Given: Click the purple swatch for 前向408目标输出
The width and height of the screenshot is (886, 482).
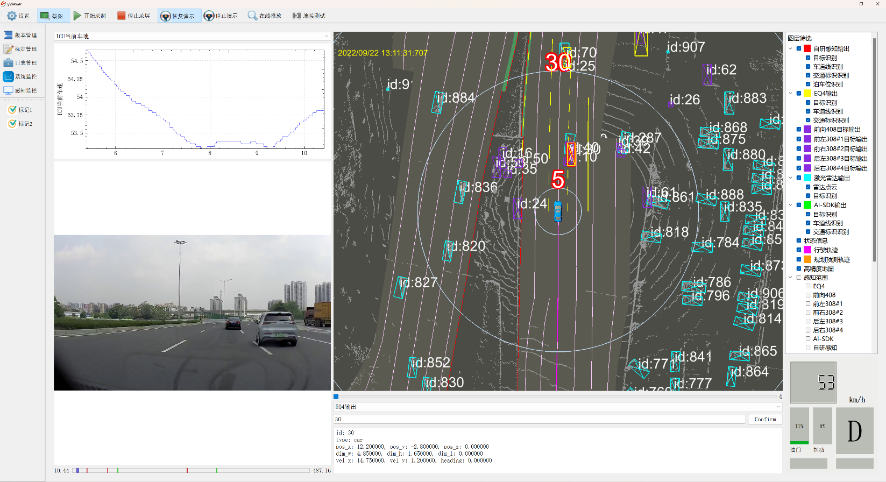Looking at the screenshot, I should pos(807,129).
